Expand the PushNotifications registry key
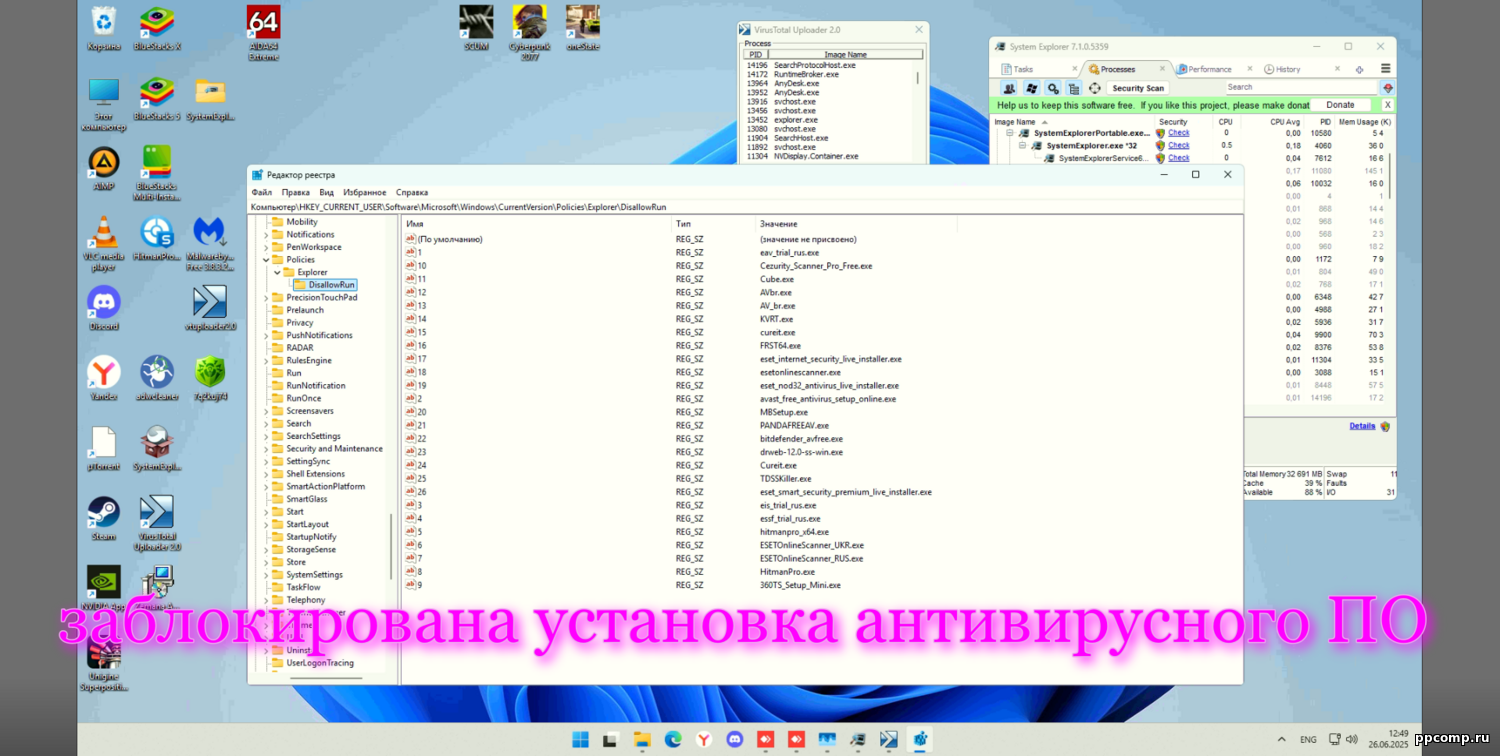Screen dimensions: 1500x756 266,335
